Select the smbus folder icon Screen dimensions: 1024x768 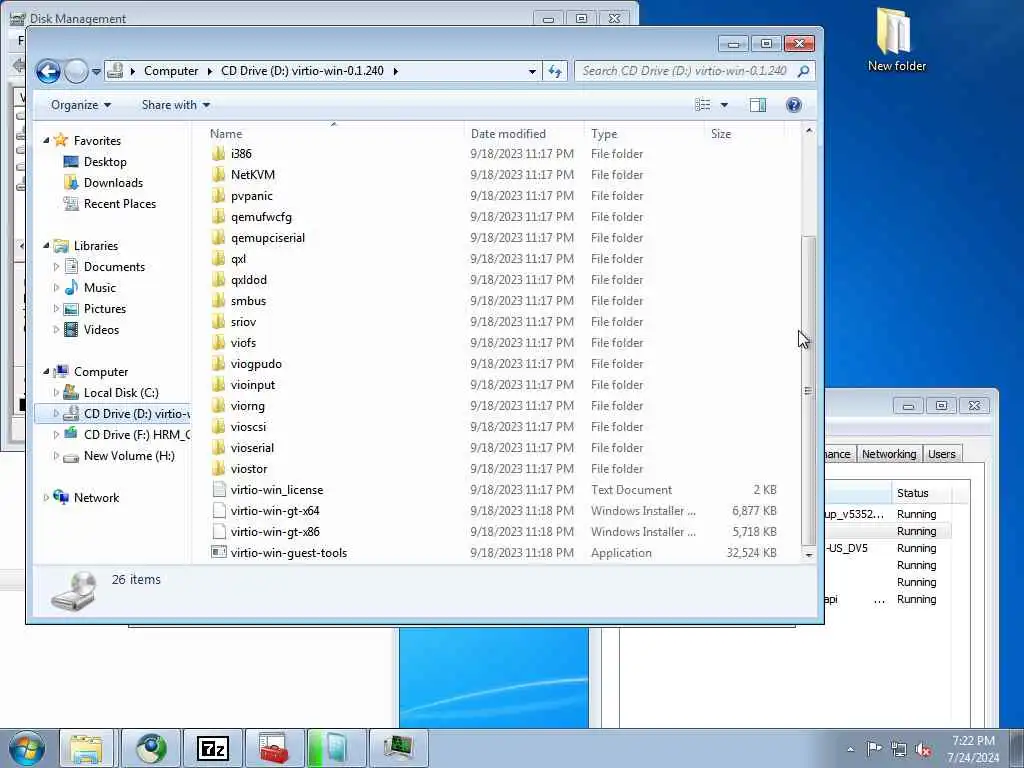click(x=219, y=301)
